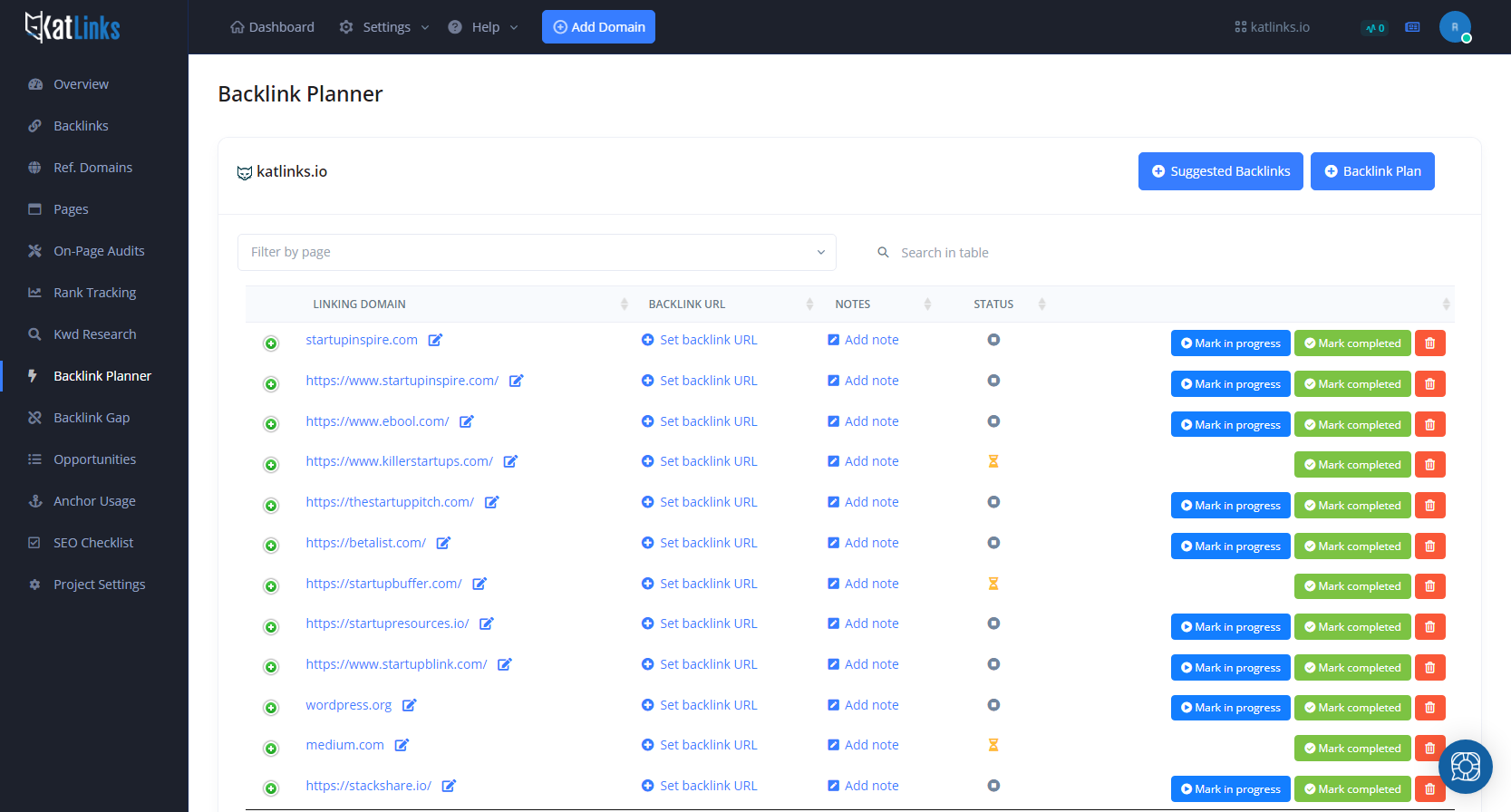1511x812 pixels.
Task: Expand the startupinspire.com row with green plus
Action: click(x=271, y=343)
